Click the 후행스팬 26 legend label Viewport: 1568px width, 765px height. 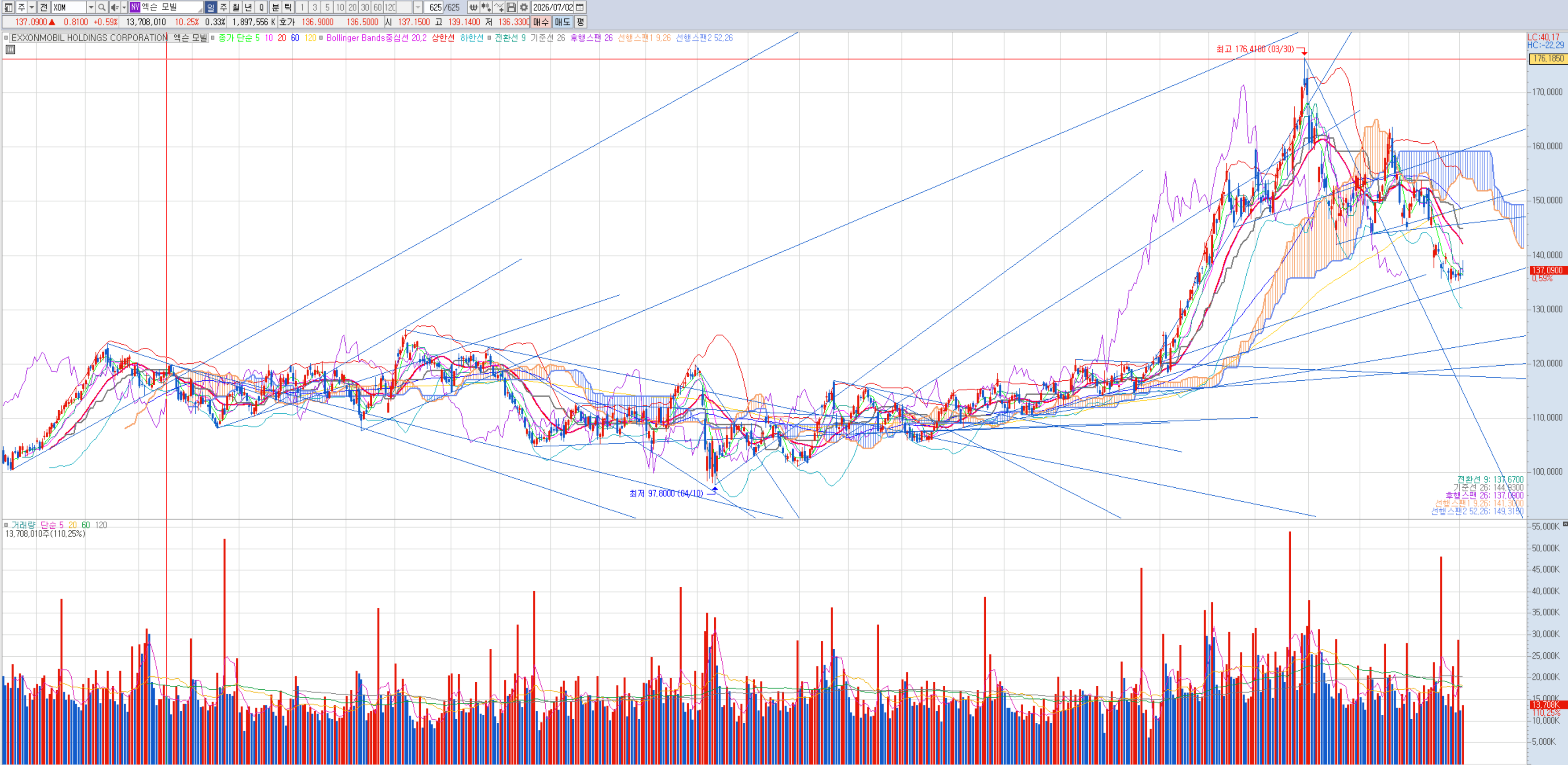coord(591,38)
